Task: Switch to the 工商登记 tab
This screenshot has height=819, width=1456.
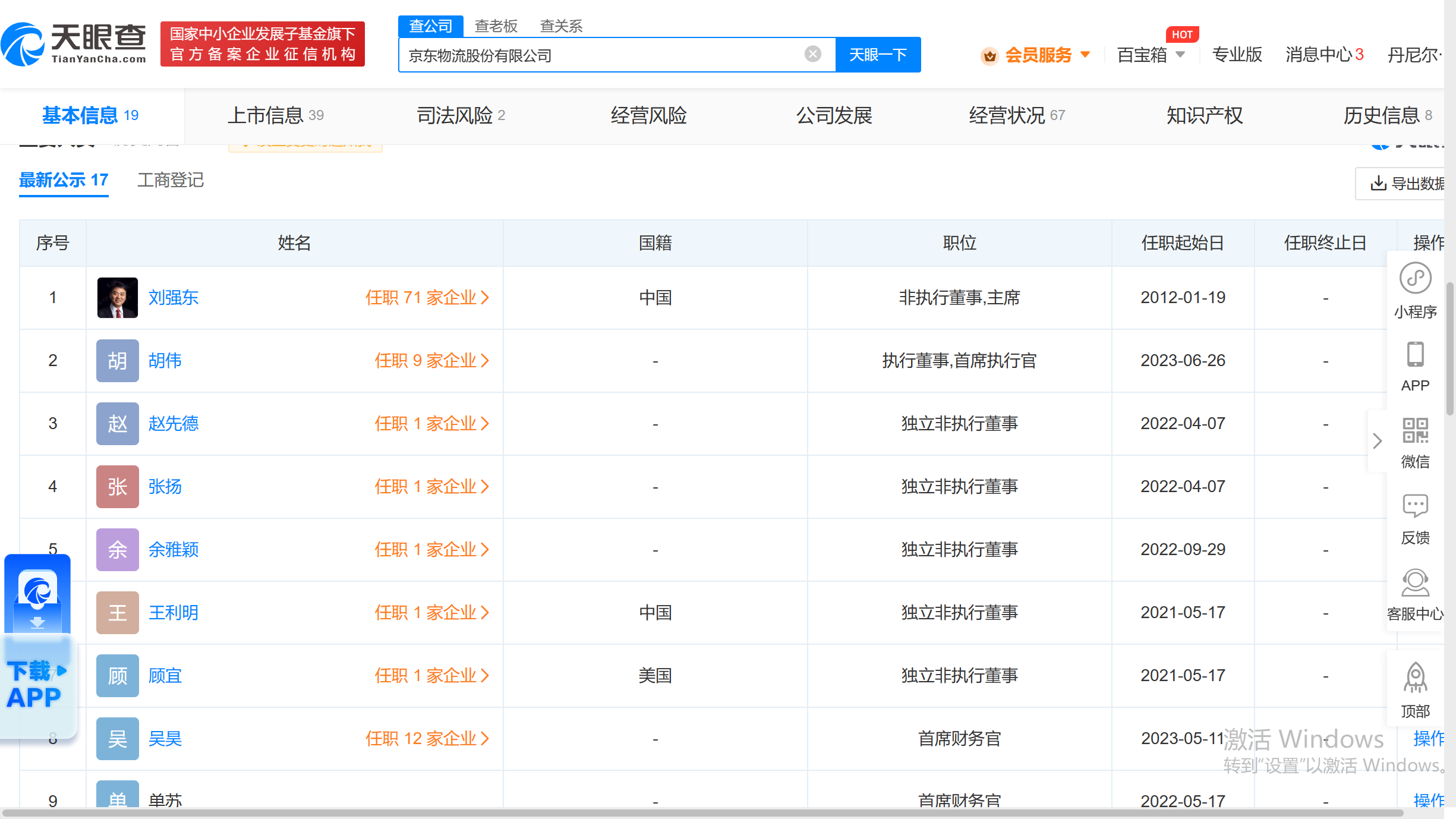Action: tap(171, 180)
